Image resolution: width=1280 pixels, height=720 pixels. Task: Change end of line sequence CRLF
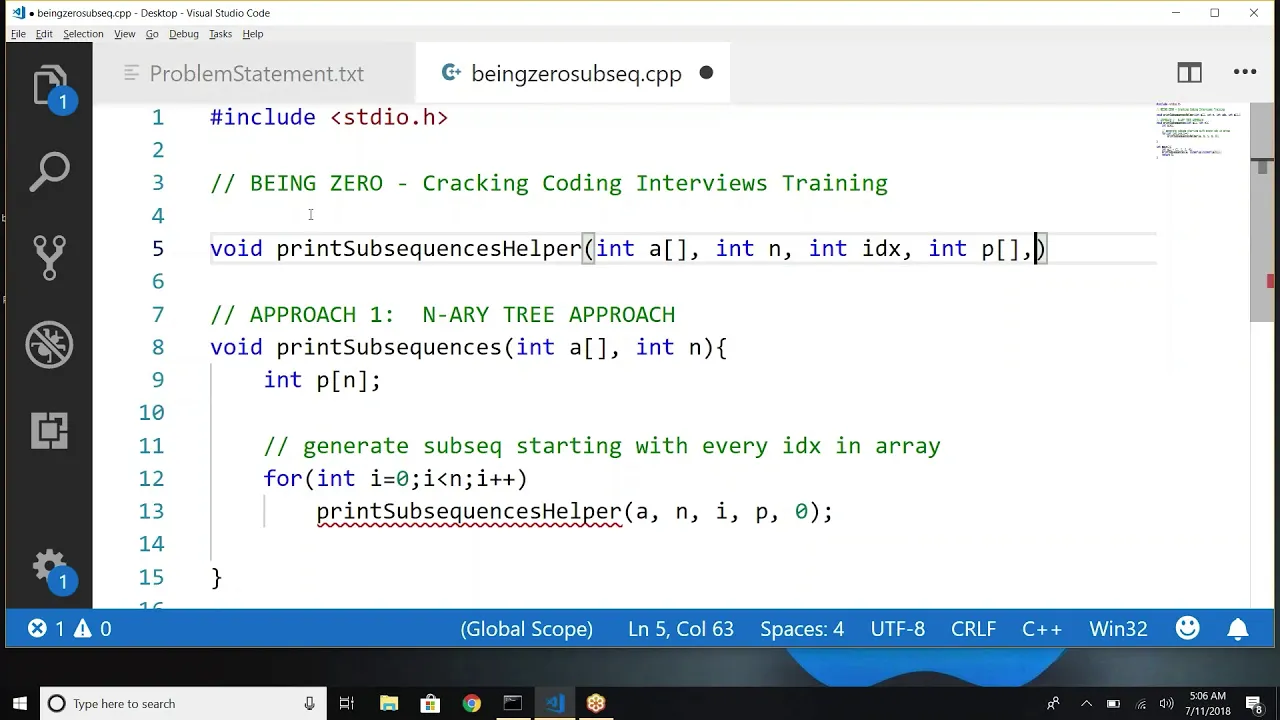(973, 629)
